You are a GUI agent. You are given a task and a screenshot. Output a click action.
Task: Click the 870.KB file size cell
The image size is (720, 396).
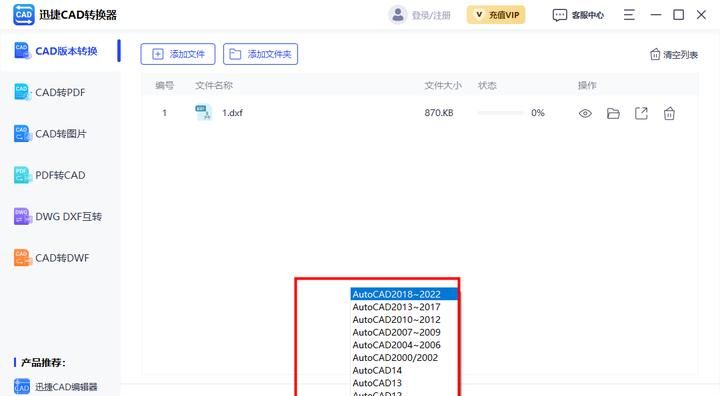(439, 113)
